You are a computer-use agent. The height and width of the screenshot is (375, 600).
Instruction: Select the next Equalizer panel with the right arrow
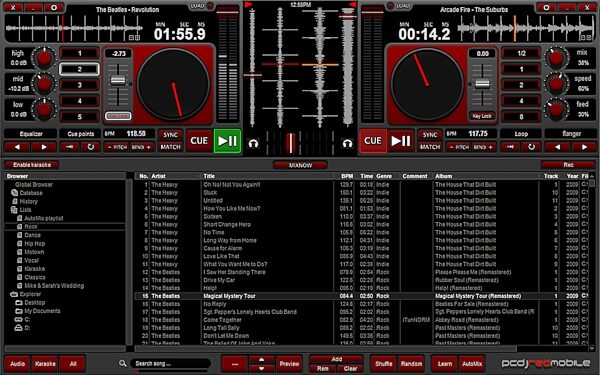[44, 147]
